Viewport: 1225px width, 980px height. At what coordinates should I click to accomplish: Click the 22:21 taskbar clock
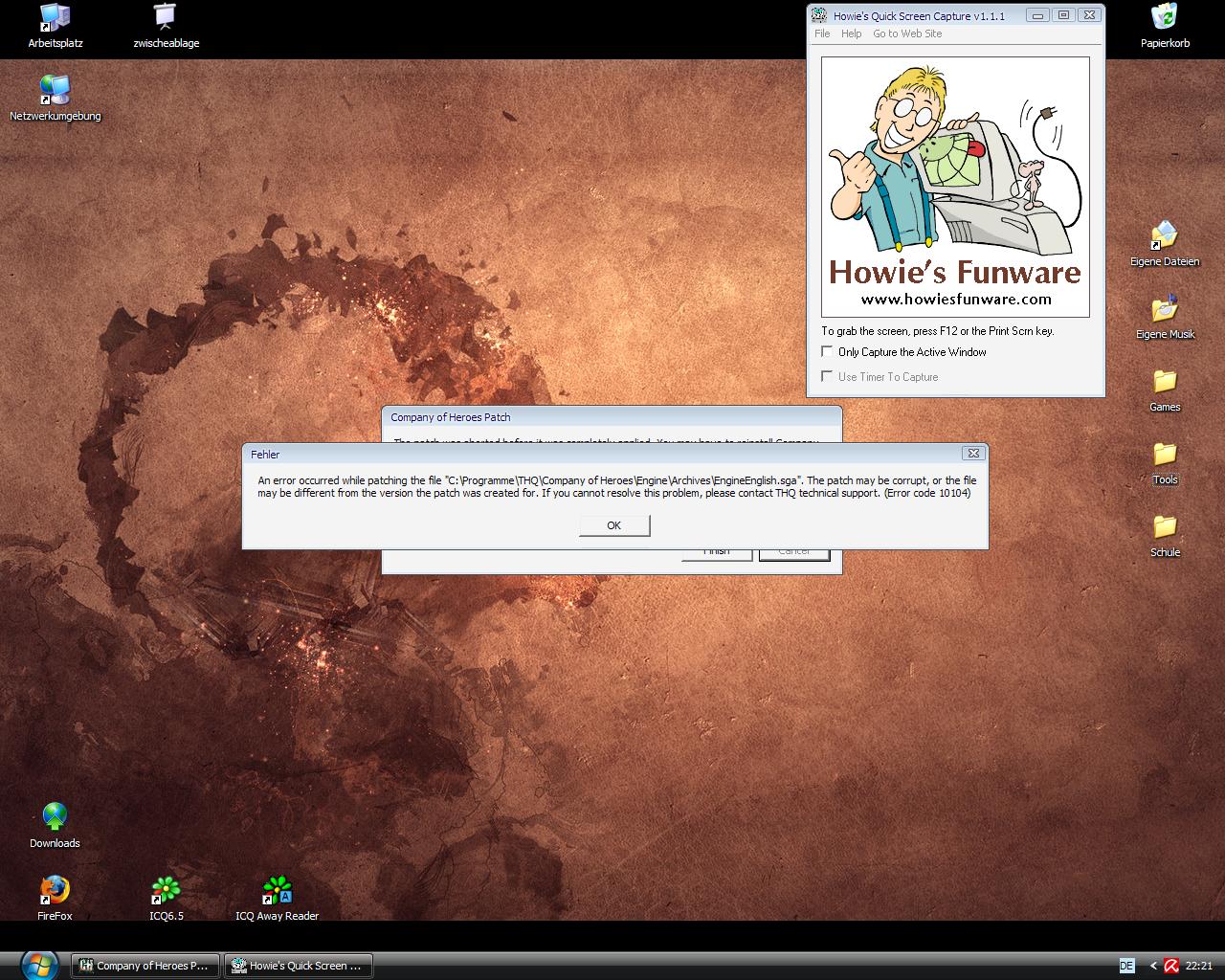point(1199,966)
